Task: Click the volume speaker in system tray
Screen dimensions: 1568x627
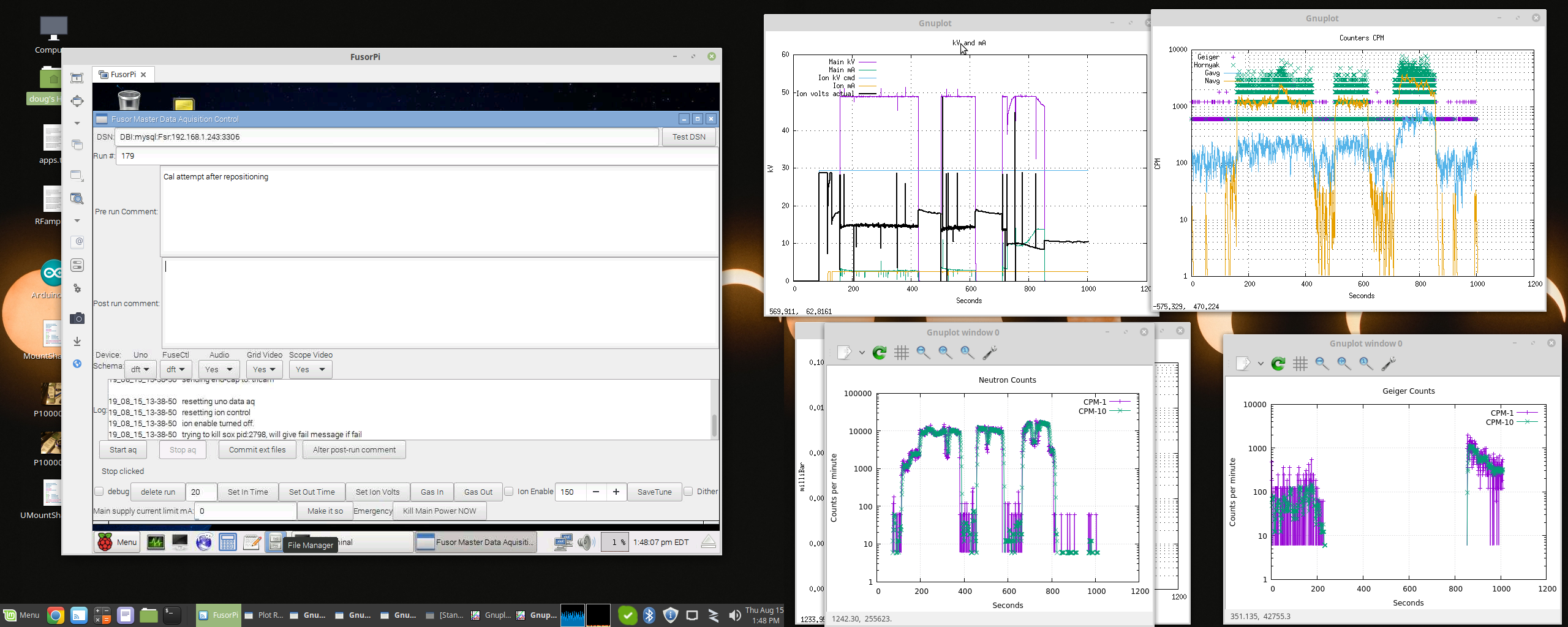Action: click(x=734, y=615)
